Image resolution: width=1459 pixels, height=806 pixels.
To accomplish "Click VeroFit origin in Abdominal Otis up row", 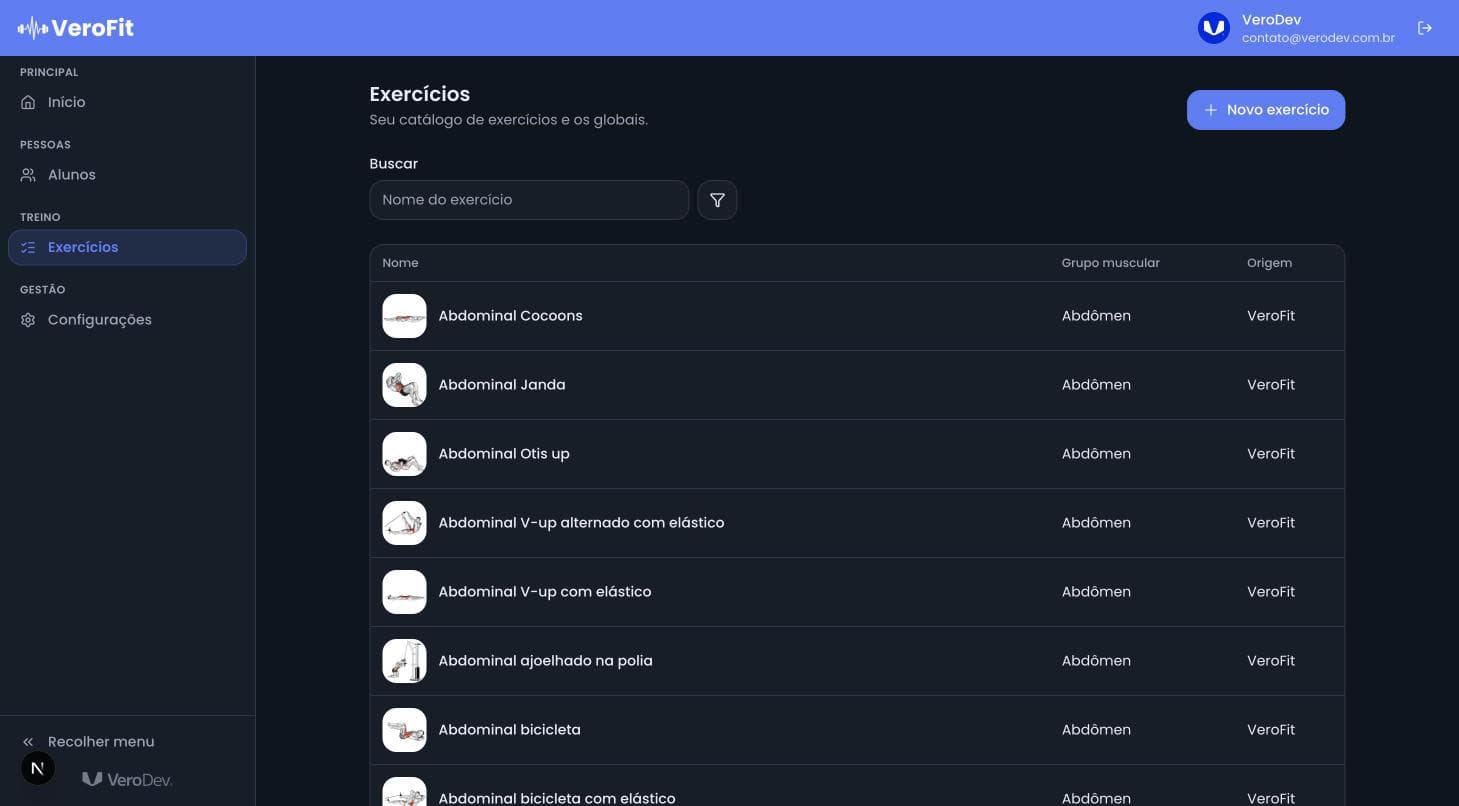I will (x=1271, y=454).
